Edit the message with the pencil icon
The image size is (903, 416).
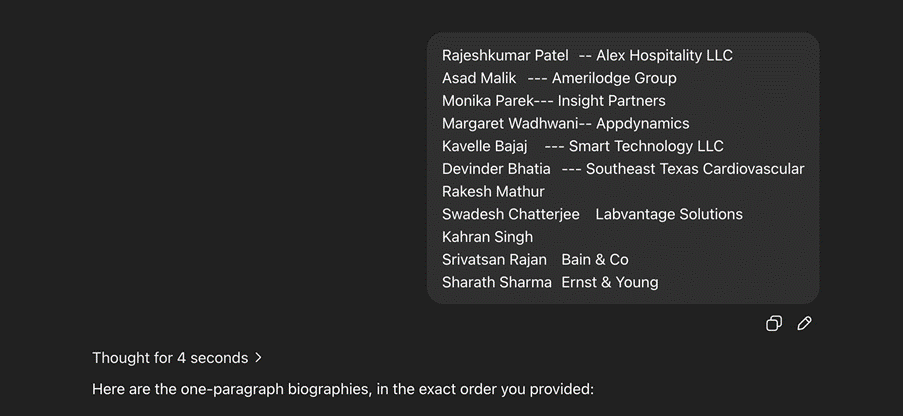click(804, 323)
